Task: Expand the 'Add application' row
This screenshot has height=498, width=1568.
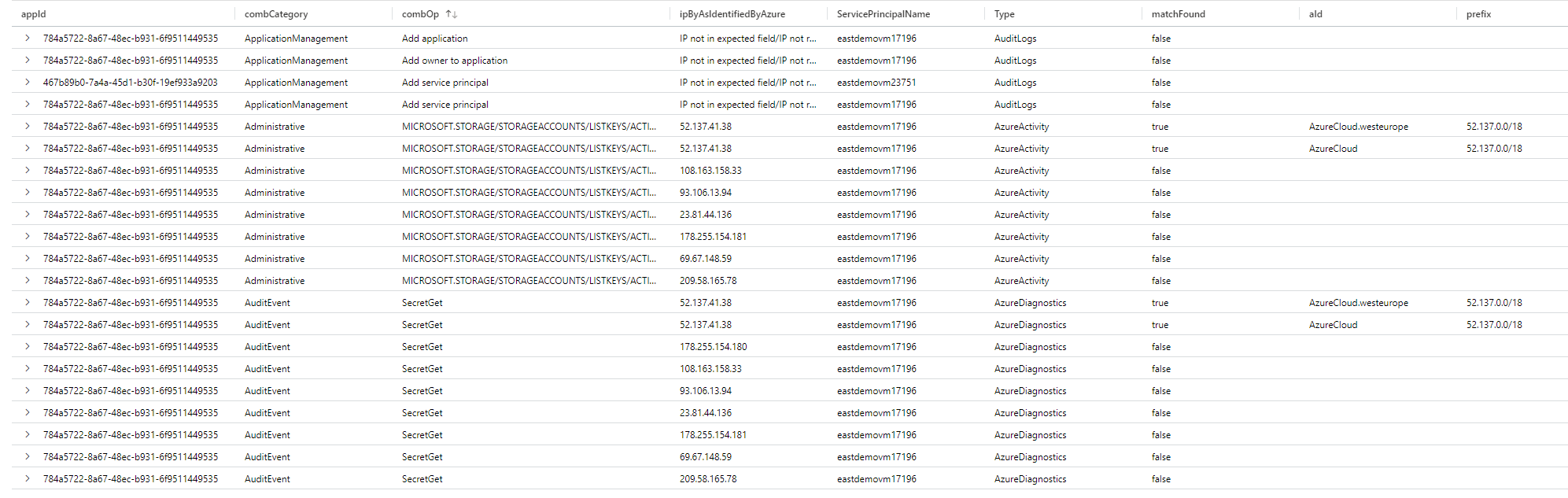Action: pos(28,38)
